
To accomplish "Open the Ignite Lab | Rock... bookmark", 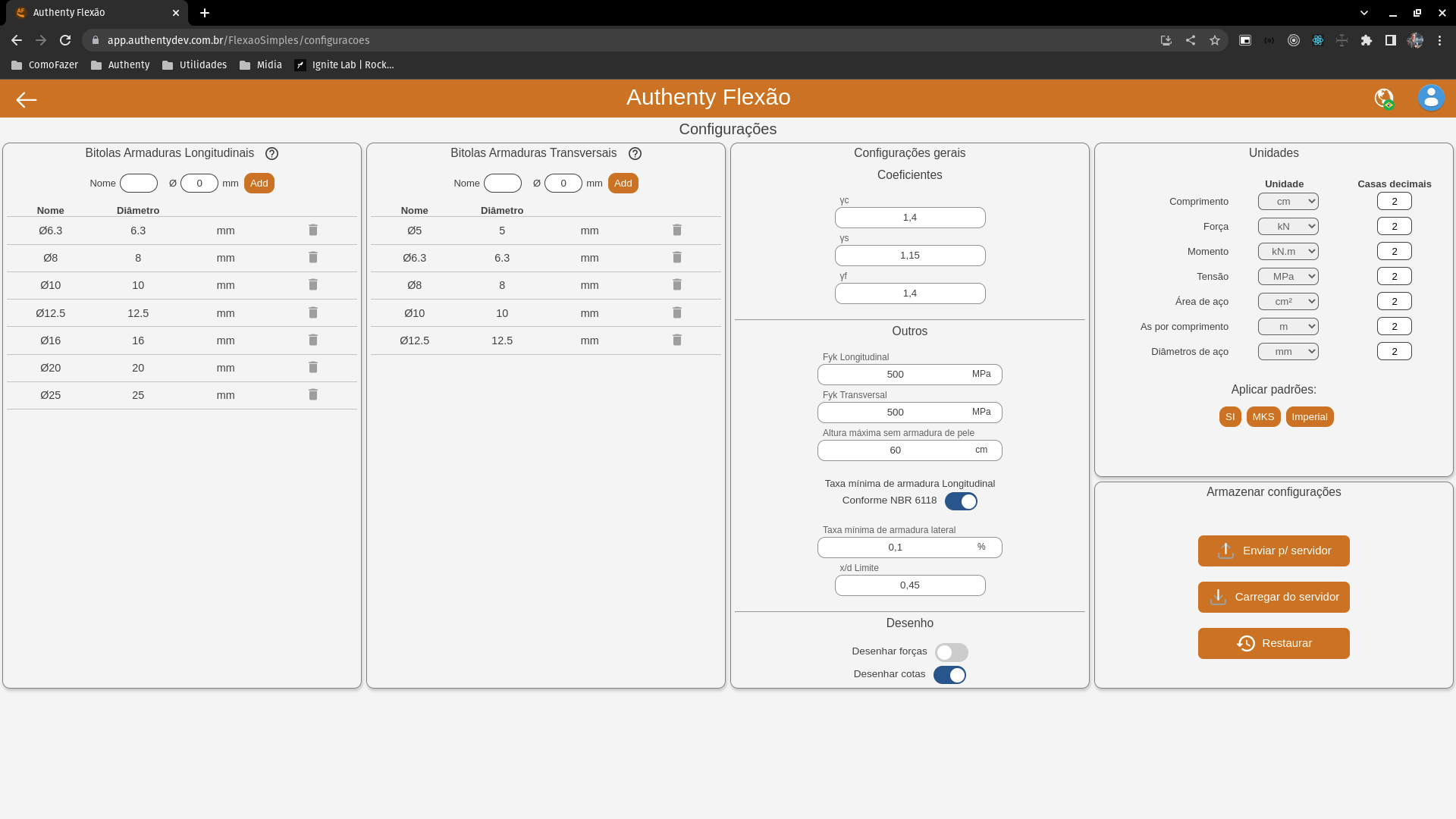I will [344, 65].
